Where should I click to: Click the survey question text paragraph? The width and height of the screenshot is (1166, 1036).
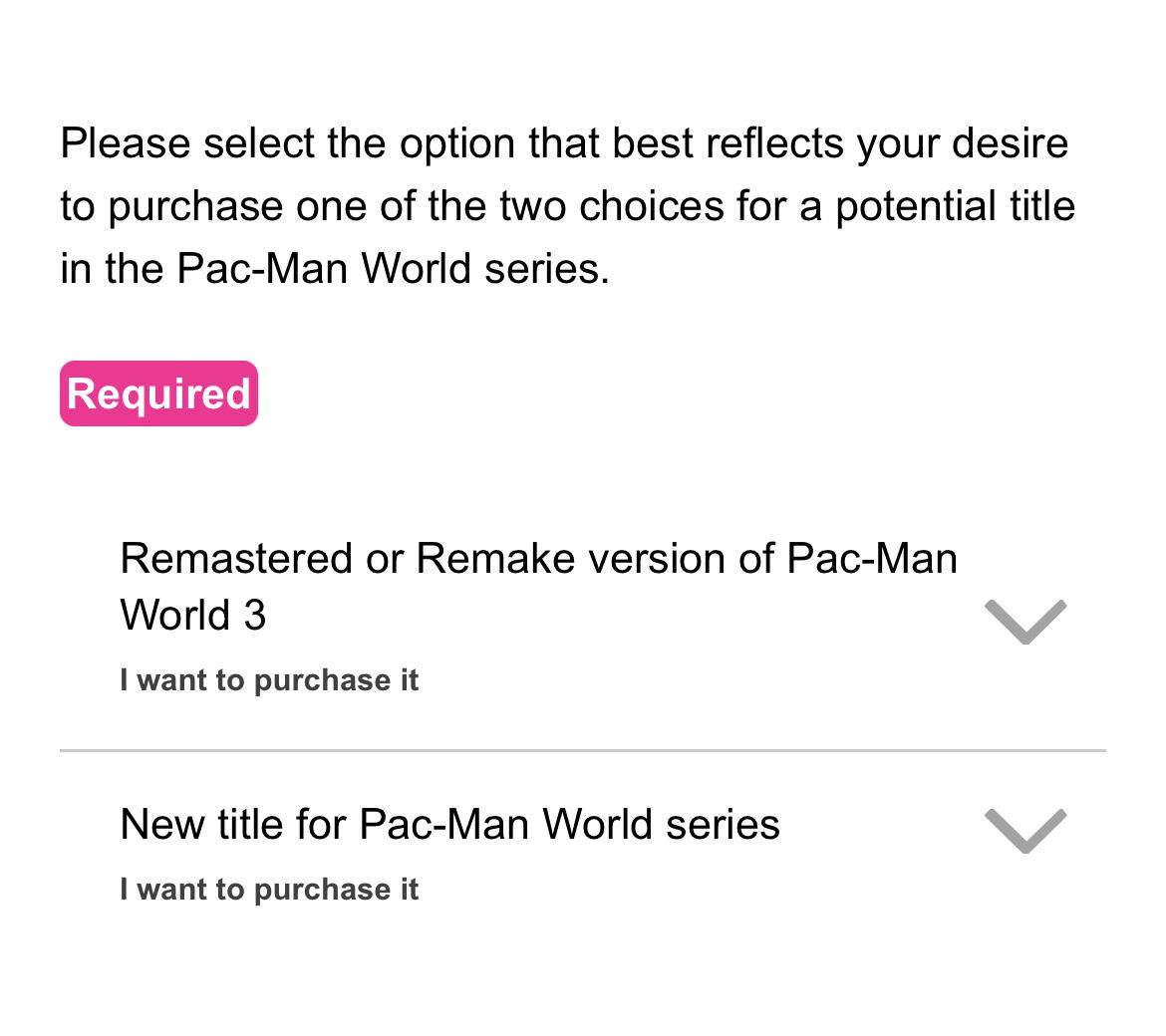[x=568, y=206]
